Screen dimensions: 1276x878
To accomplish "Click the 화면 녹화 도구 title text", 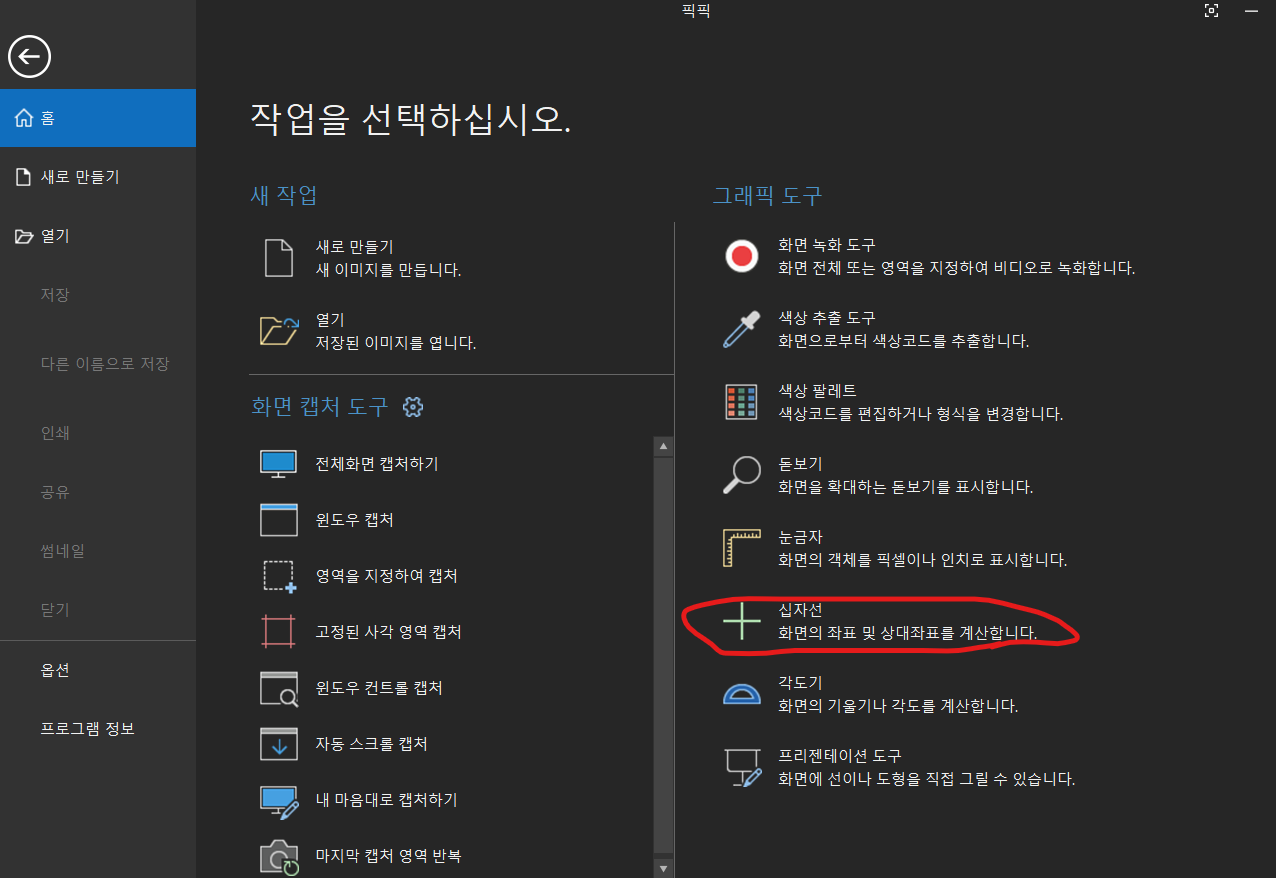I will coord(827,245).
